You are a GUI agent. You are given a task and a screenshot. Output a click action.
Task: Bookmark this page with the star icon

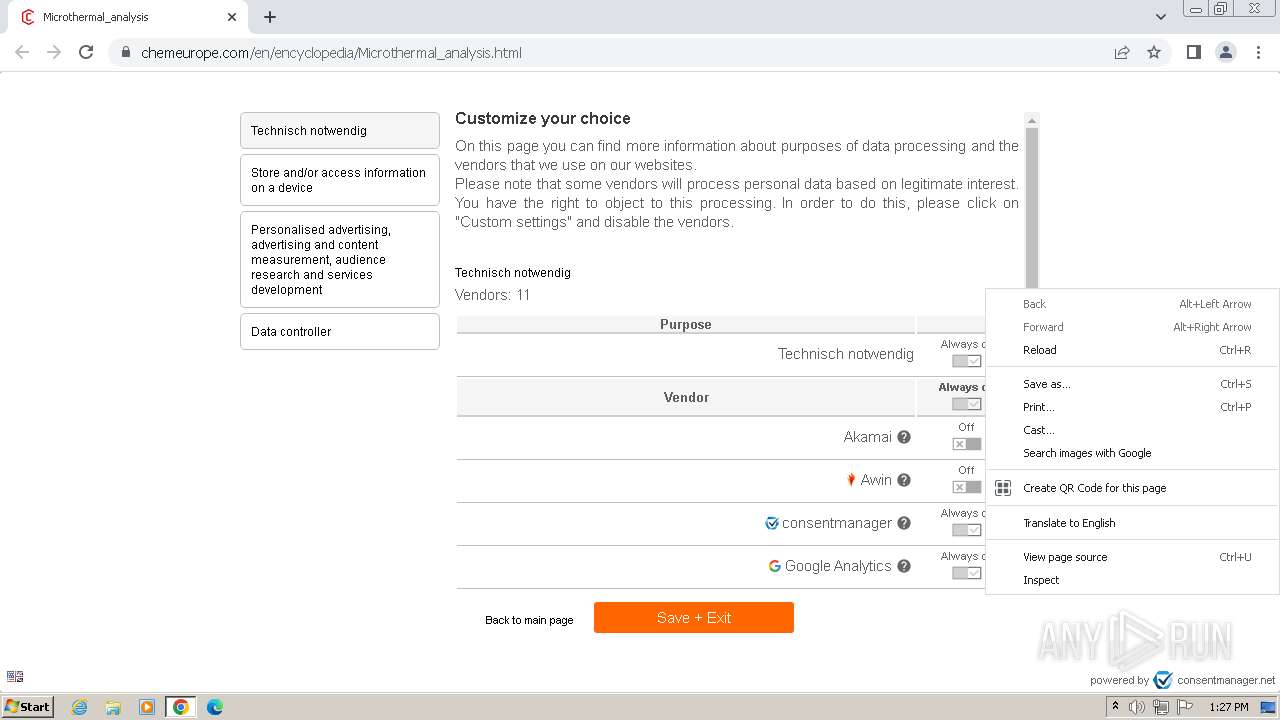click(1154, 52)
